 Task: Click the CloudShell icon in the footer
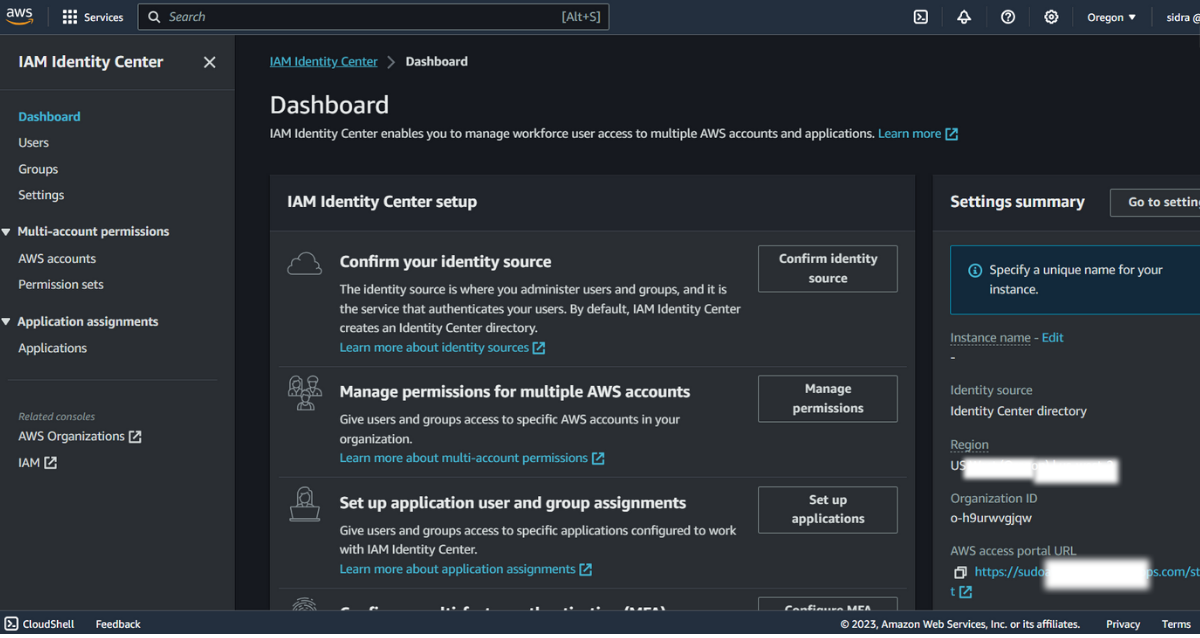(12, 624)
